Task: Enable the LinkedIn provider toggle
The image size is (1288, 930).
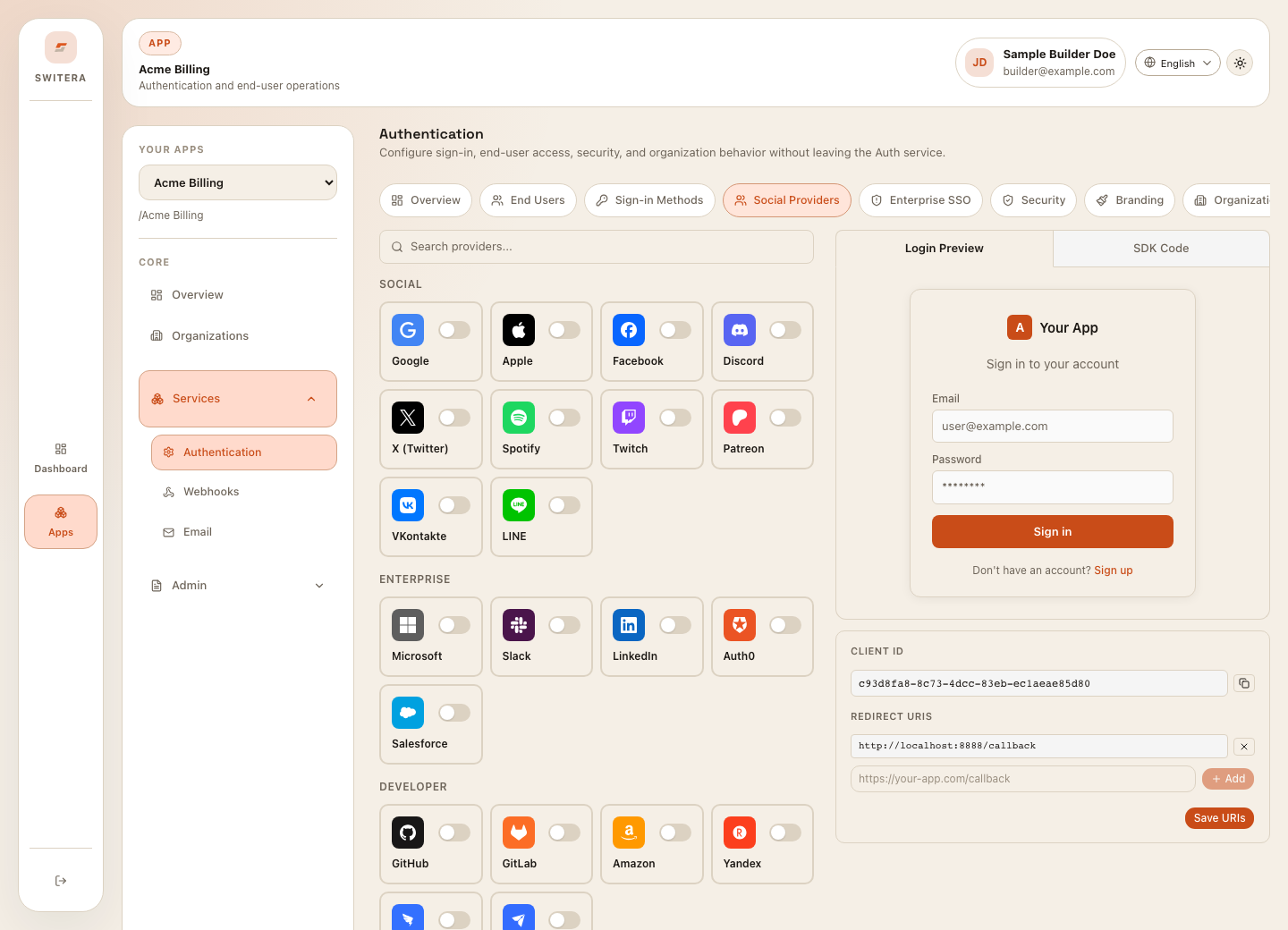Action: [x=675, y=625]
